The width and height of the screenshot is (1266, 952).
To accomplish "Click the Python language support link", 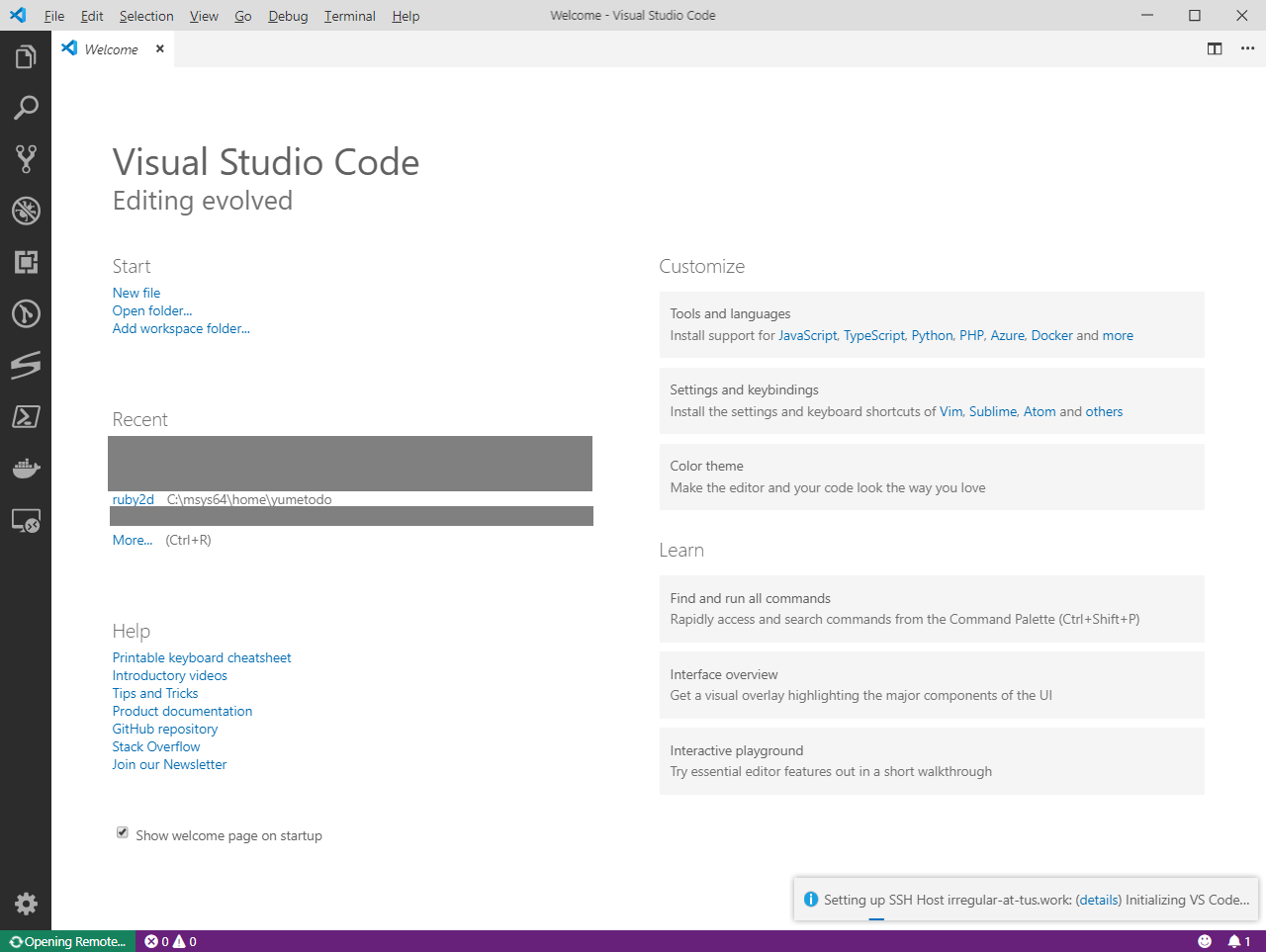I will (933, 335).
